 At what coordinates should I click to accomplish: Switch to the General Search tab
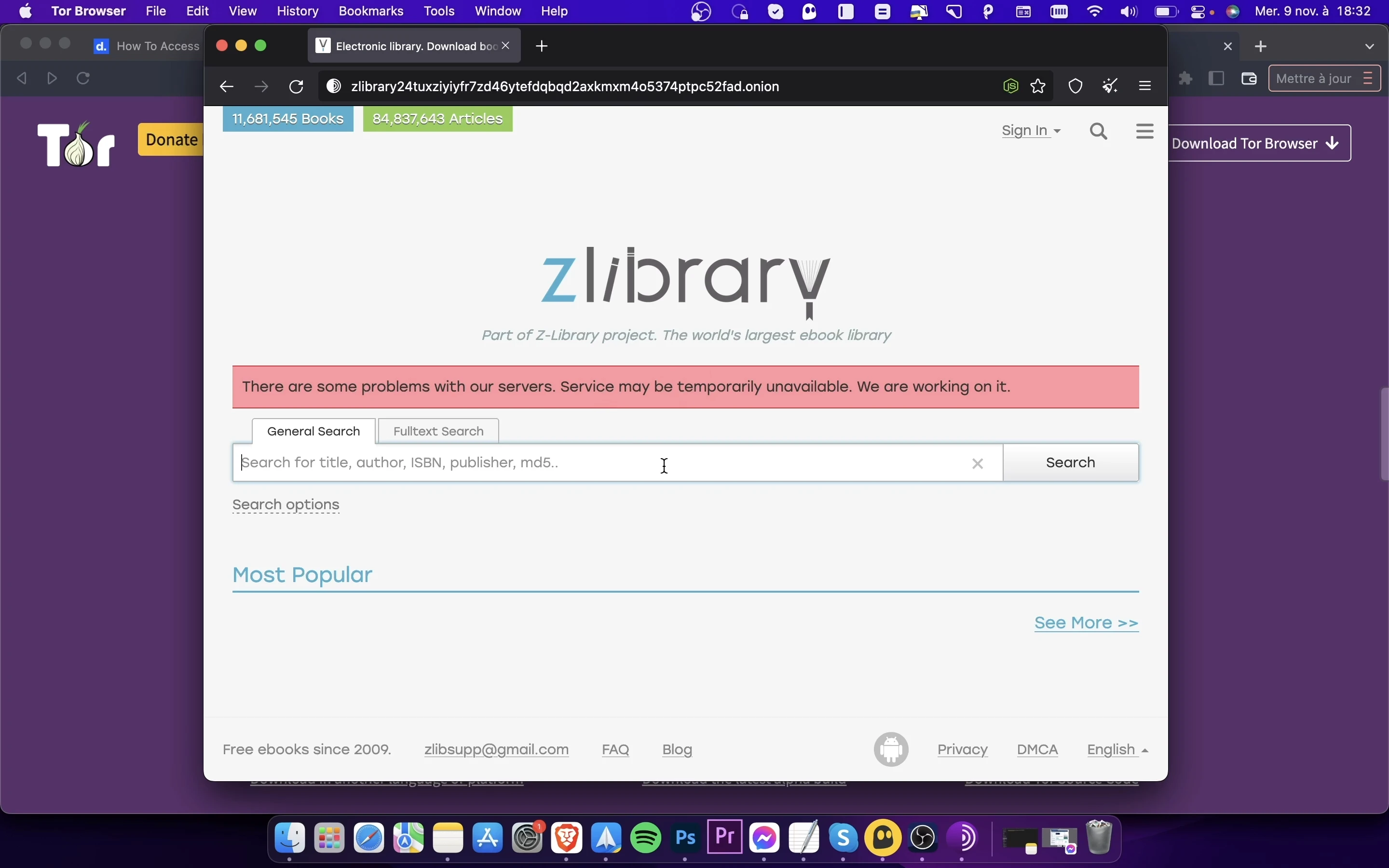[314, 432]
